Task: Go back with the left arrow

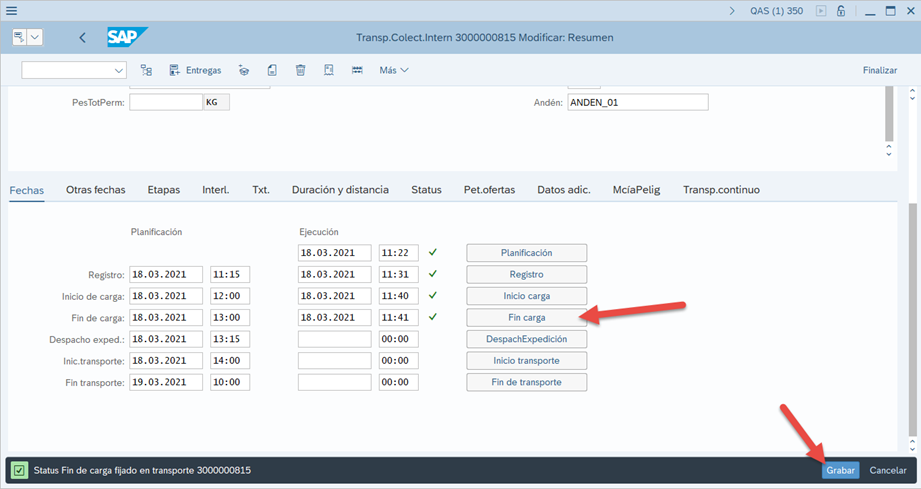Action: (x=82, y=38)
